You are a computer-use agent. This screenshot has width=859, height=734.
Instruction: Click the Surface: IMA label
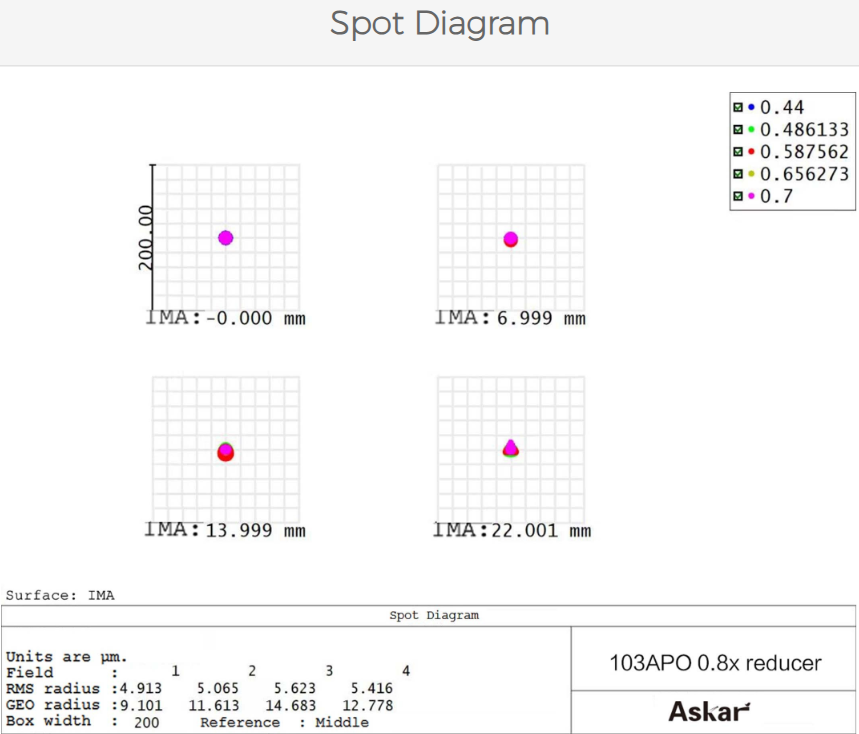(60, 595)
